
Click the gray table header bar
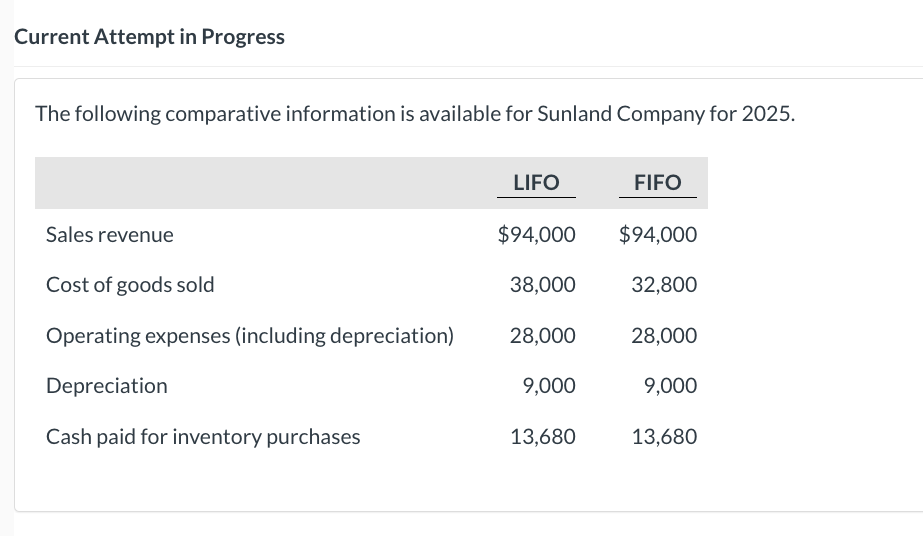tap(260, 183)
